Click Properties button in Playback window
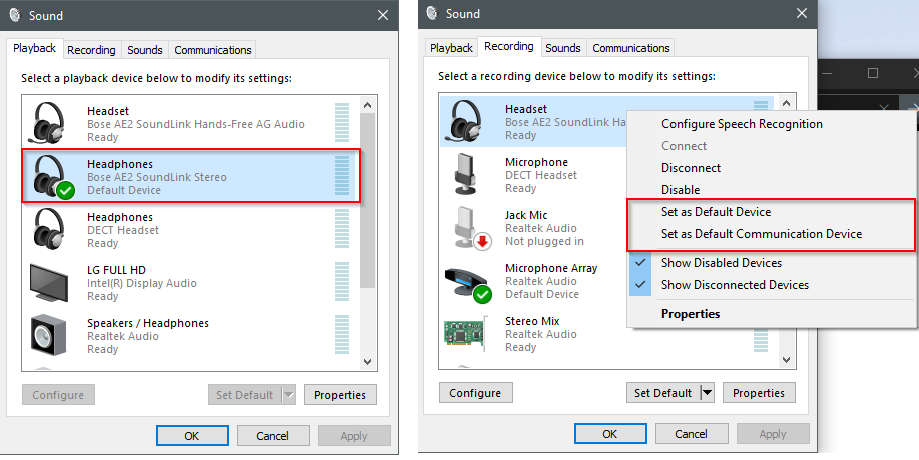919x460 pixels. click(x=340, y=395)
